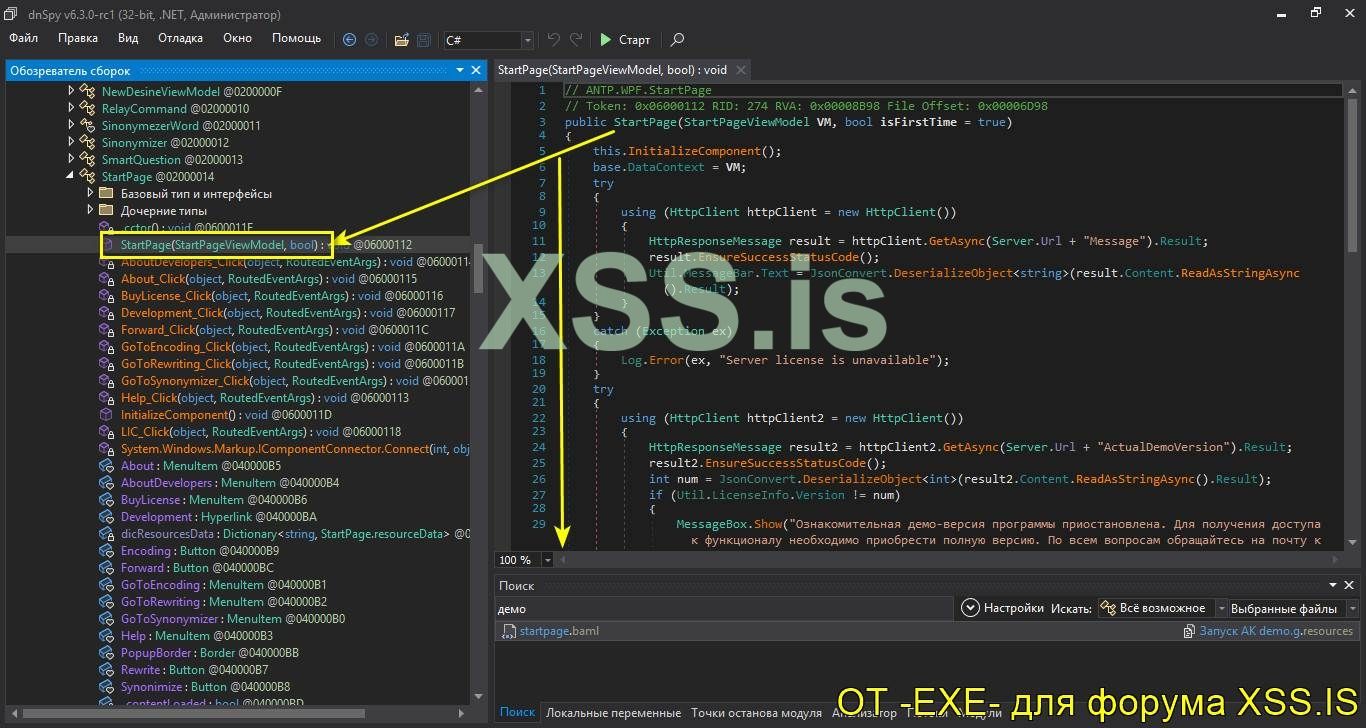
Task: Collapse the StartPage @02000014 class node
Action: (x=71, y=176)
